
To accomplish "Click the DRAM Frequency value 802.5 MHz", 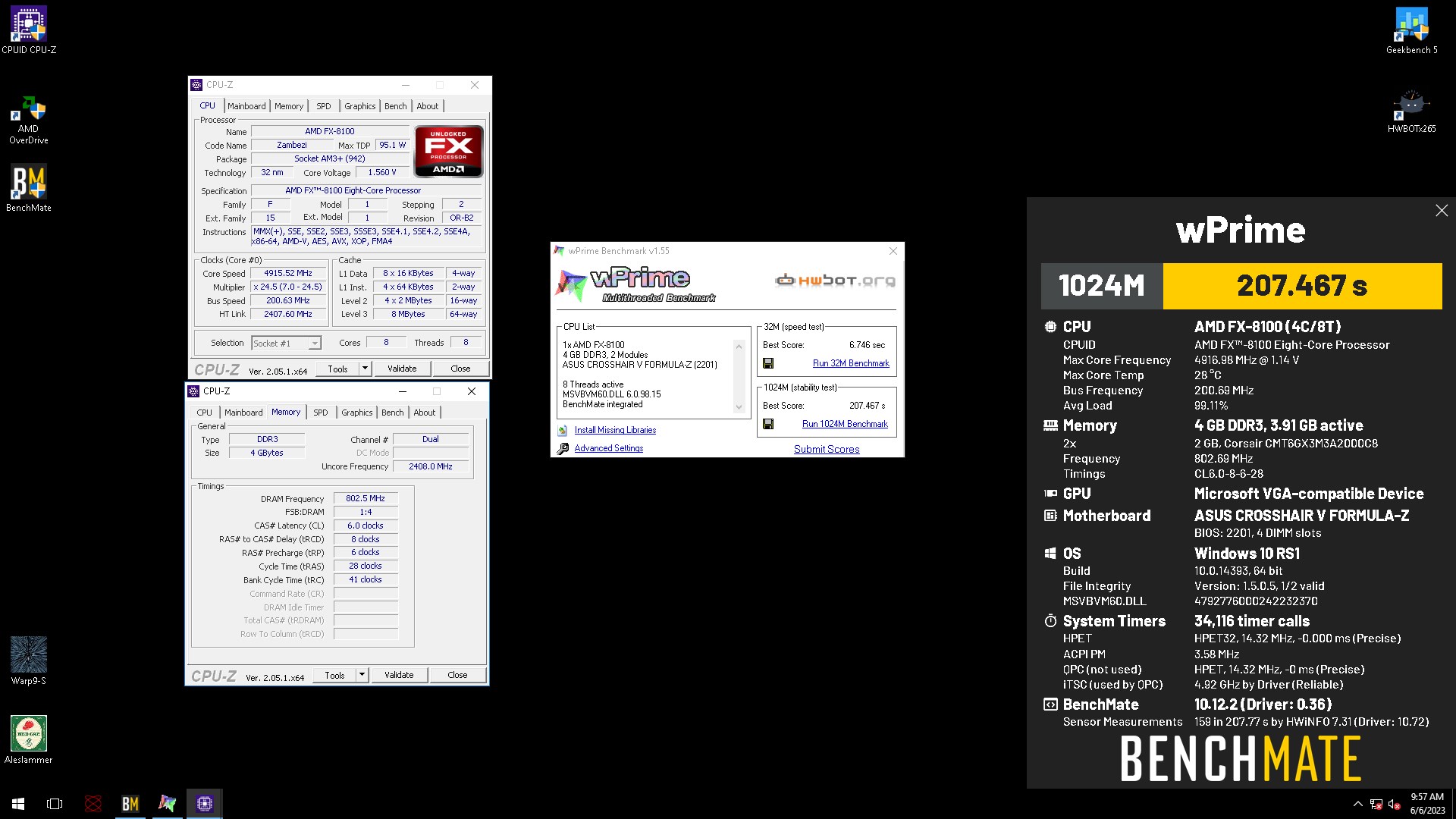I will pos(366,498).
